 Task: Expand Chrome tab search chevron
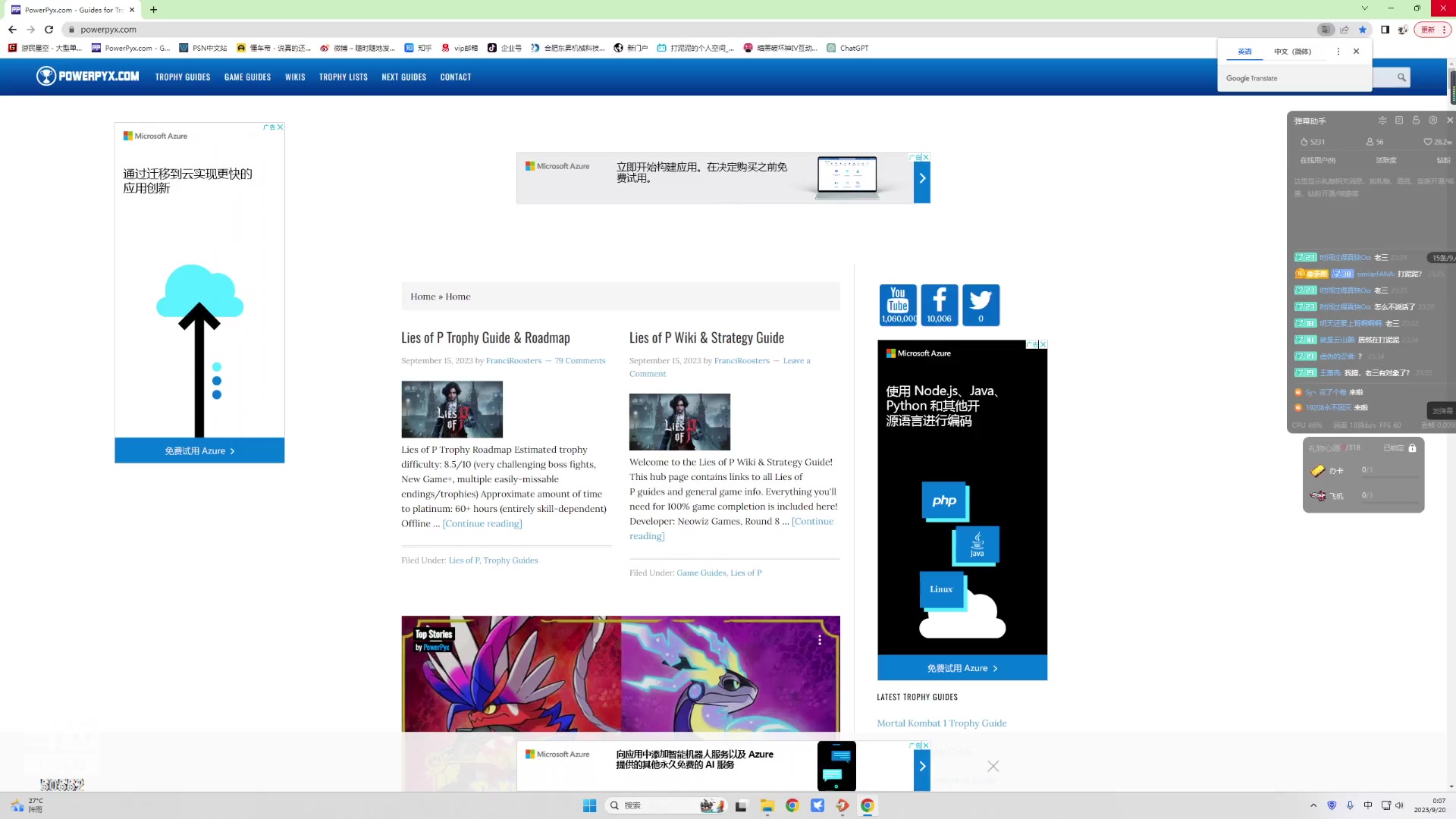click(1364, 8)
